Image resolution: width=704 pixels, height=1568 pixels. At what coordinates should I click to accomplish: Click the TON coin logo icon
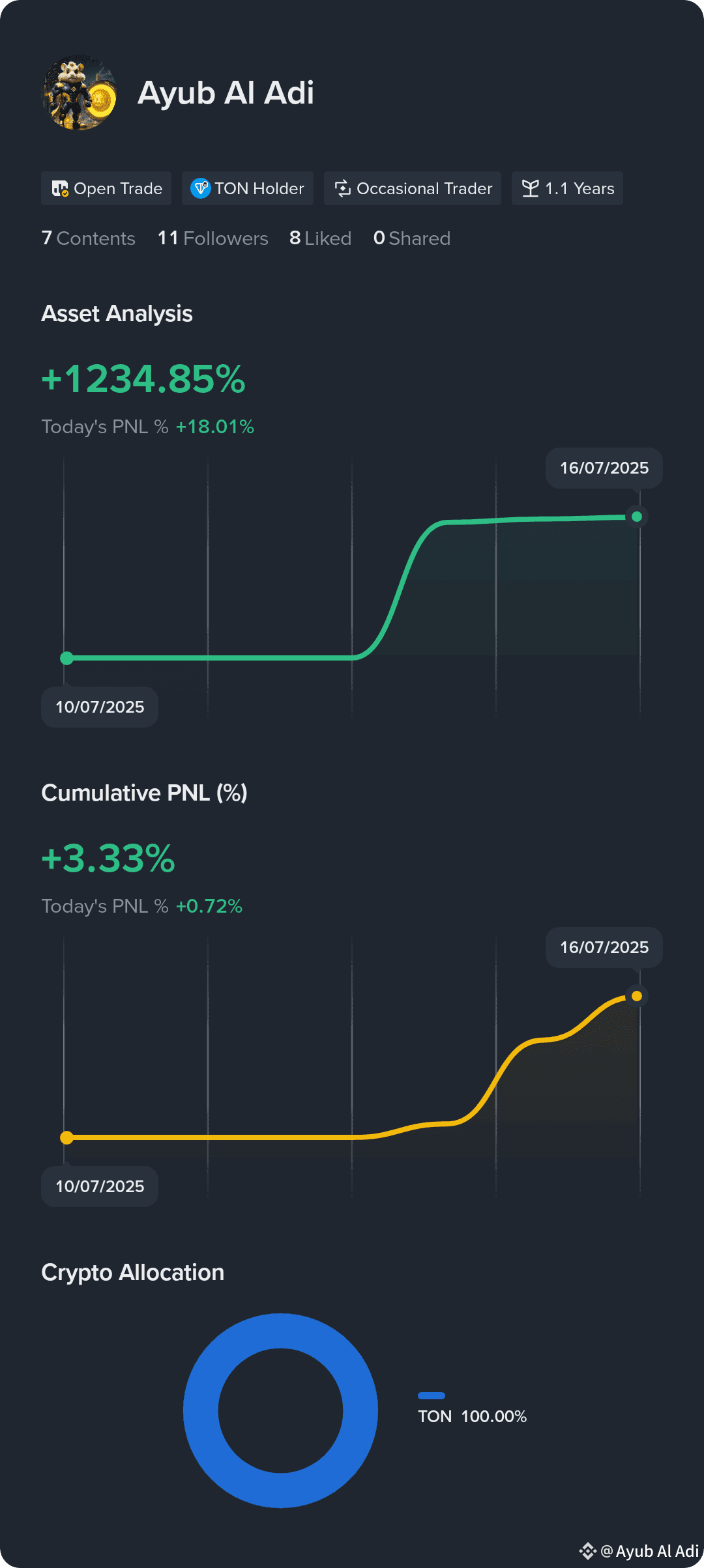click(x=200, y=188)
